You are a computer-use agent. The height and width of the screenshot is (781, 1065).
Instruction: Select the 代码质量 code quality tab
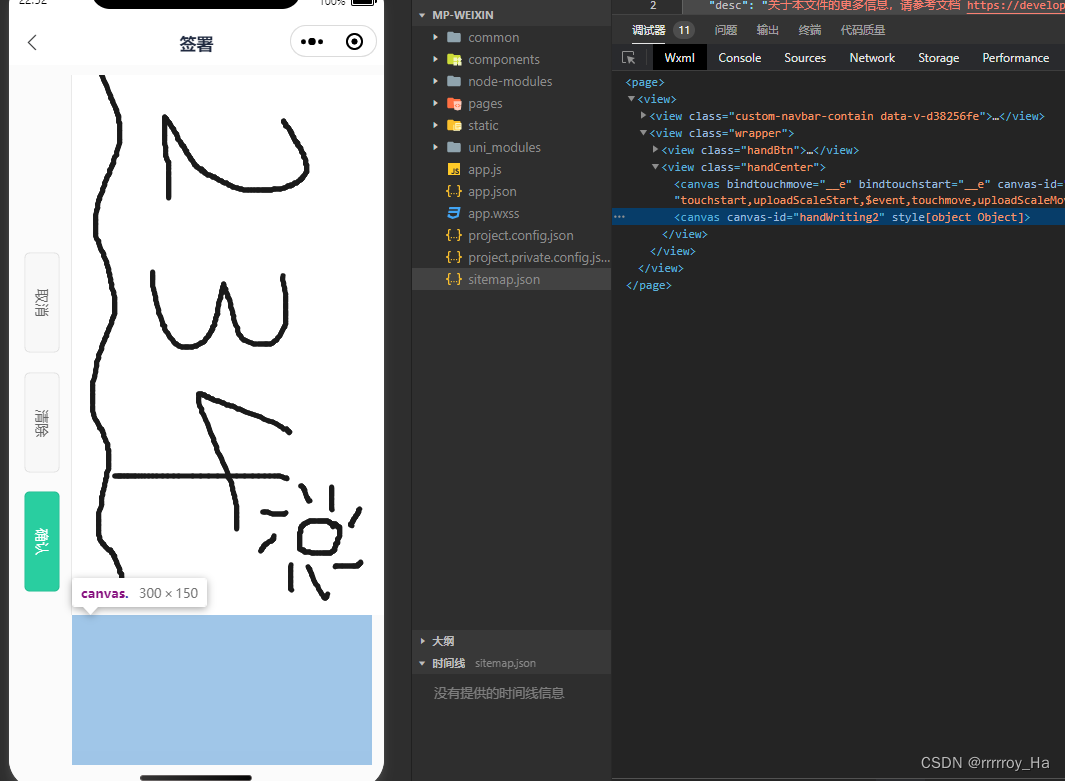pos(863,30)
